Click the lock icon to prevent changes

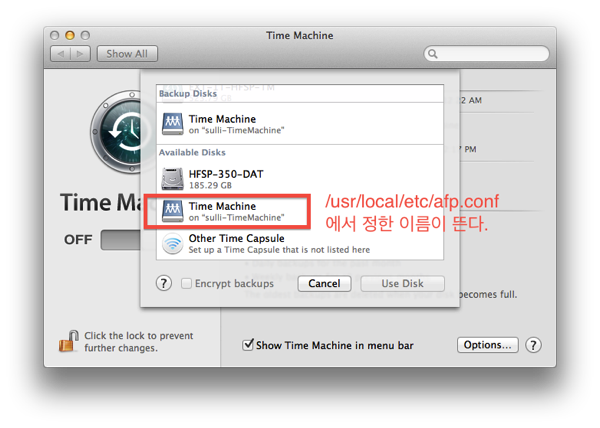coord(69,341)
